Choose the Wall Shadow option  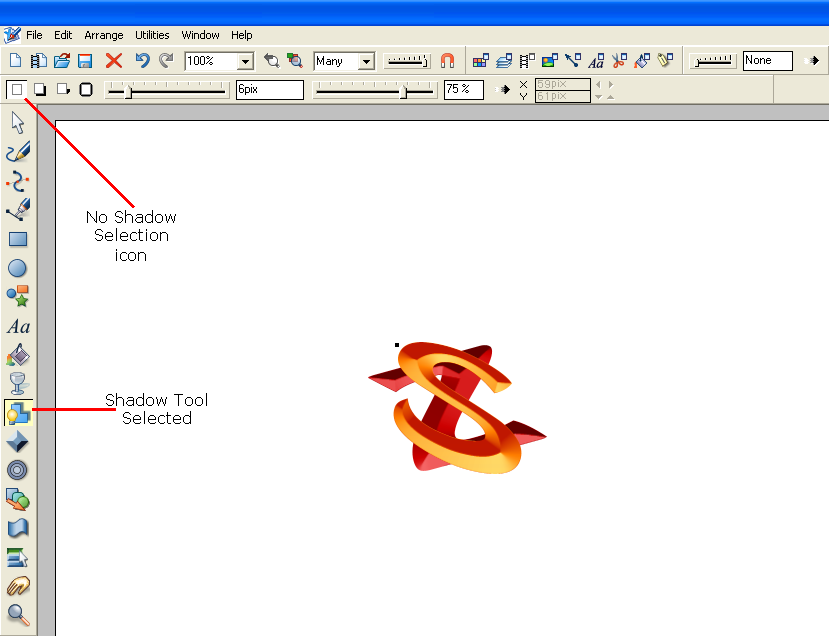tap(40, 89)
